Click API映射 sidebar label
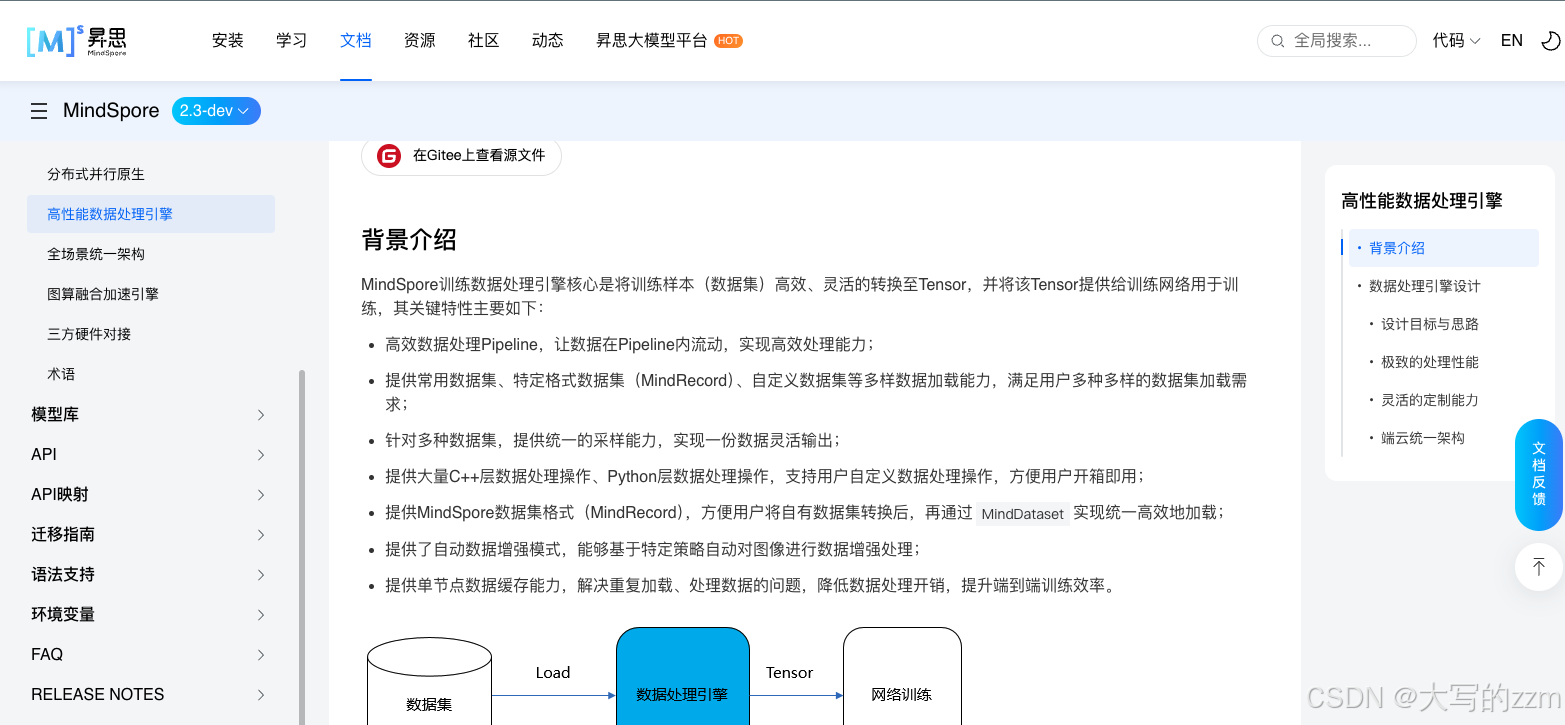The image size is (1565, 725). [60, 495]
